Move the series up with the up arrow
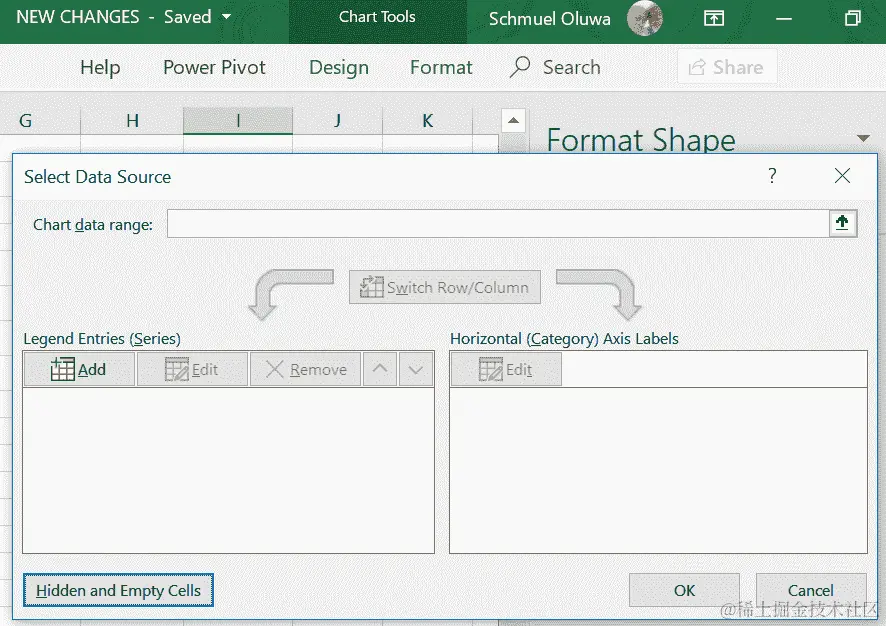 [x=380, y=369]
